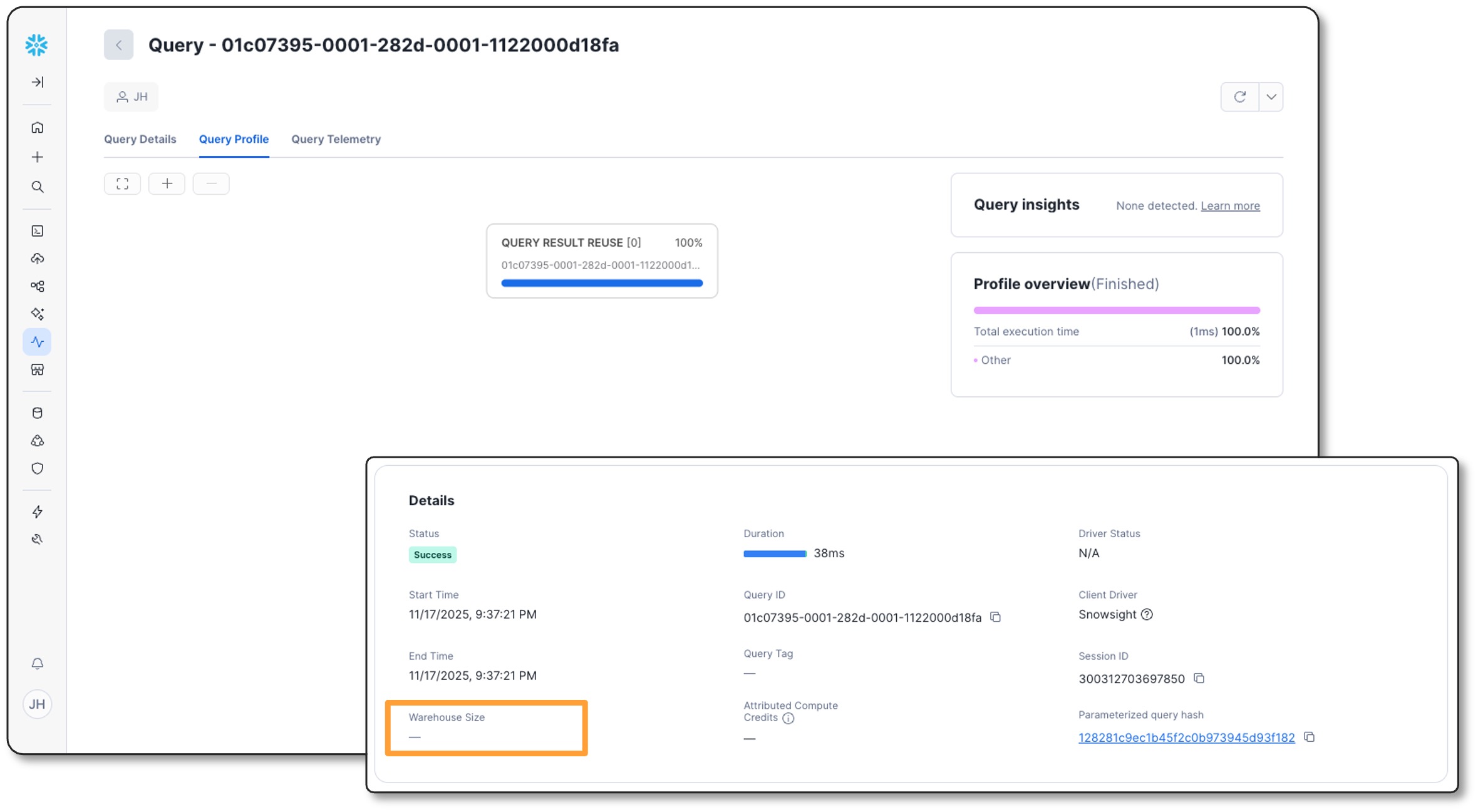Expand the collapsed sidebar navigation
This screenshot has width=1478, height=812.
pyautogui.click(x=38, y=82)
